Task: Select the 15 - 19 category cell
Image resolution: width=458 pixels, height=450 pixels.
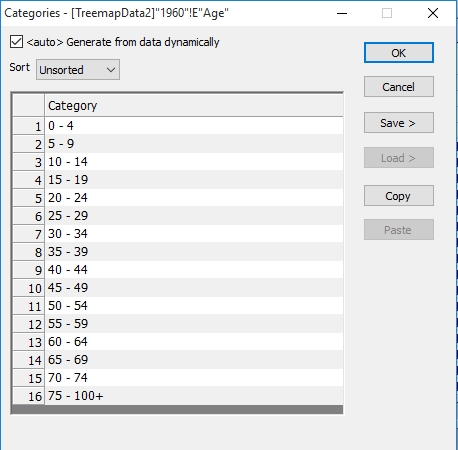Action: tap(194, 180)
